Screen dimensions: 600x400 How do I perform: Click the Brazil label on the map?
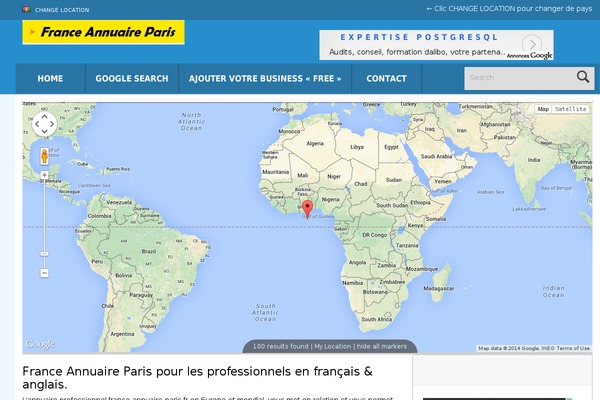tap(148, 251)
